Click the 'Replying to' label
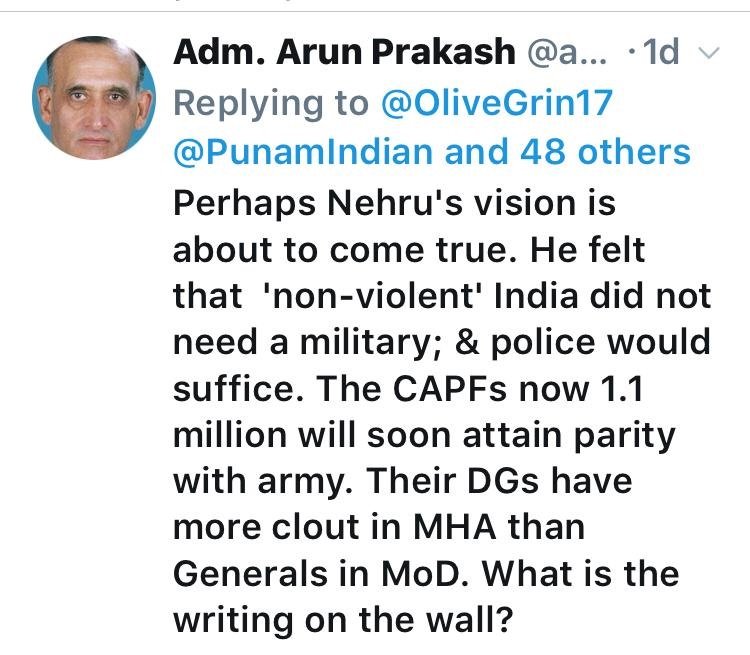This screenshot has height=655, width=750. click(271, 104)
